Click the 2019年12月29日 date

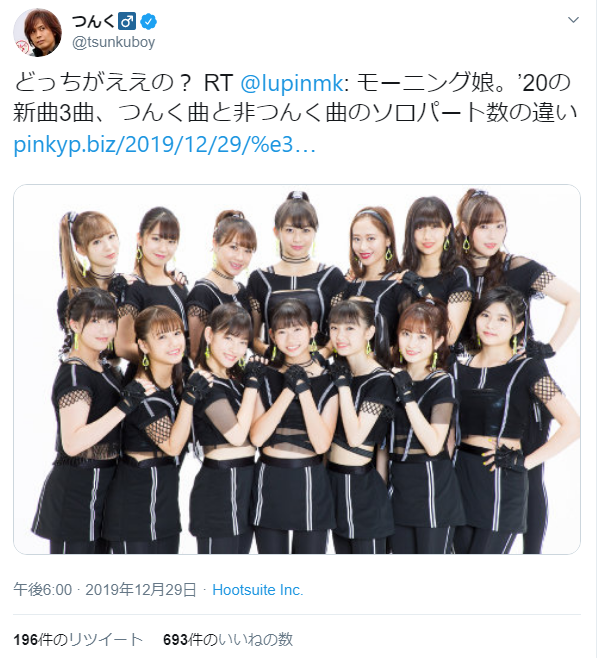(141, 590)
